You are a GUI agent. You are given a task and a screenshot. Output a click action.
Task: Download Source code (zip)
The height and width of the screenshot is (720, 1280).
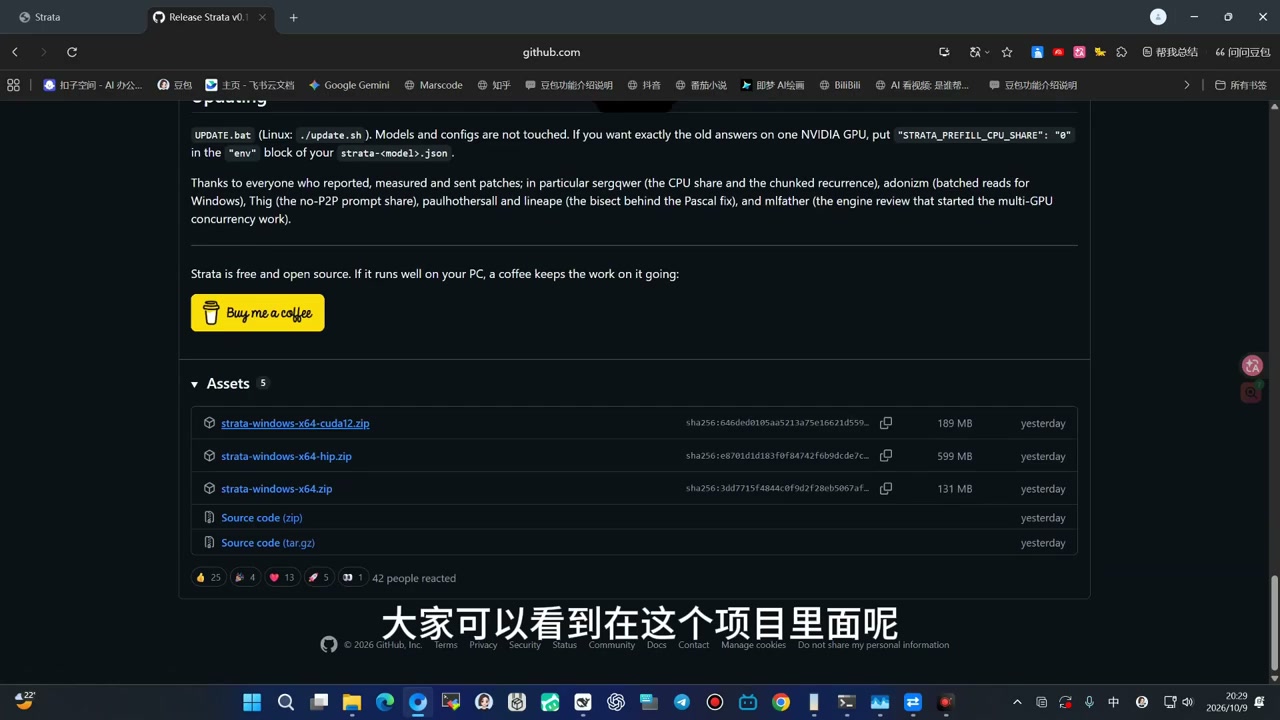click(x=261, y=518)
